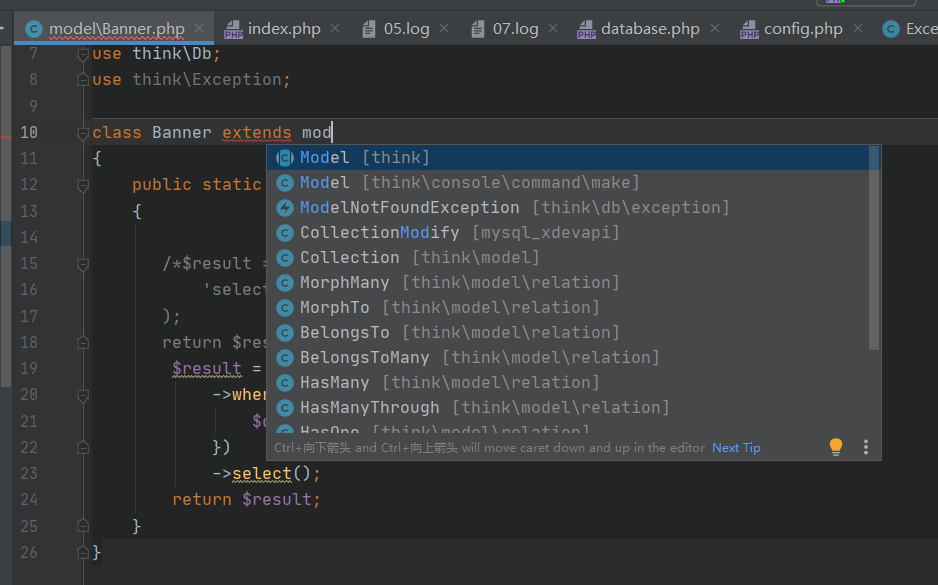This screenshot has height=585, width=938.
Task: Click class icon beside HasManyThrough
Action: click(285, 408)
